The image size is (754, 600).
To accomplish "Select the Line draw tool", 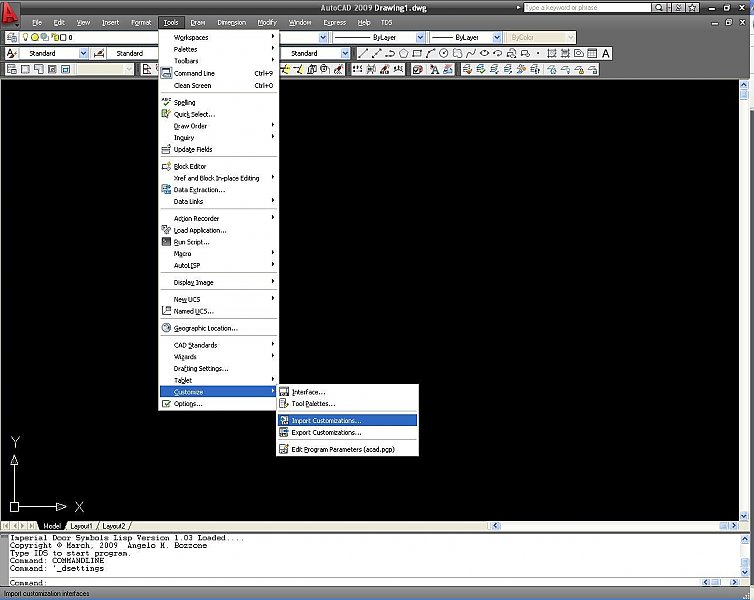I will click(x=363, y=53).
